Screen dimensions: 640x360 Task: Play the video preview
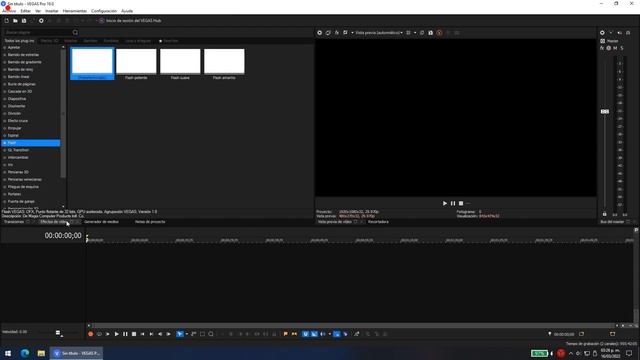(x=444, y=203)
